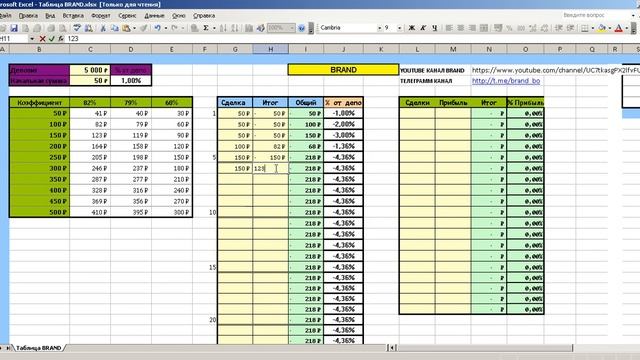The width and height of the screenshot is (640, 360).
Task: Open AutoSum functions dropdown arrow
Action: click(x=214, y=28)
